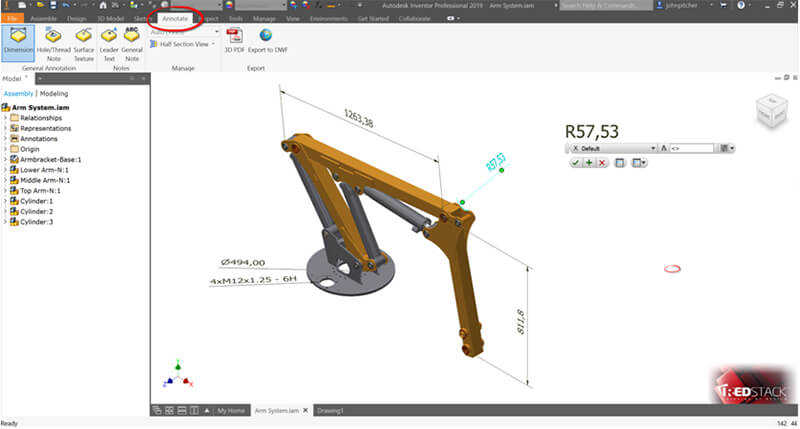Expand the Top Arm-N:1 component

tap(6, 191)
